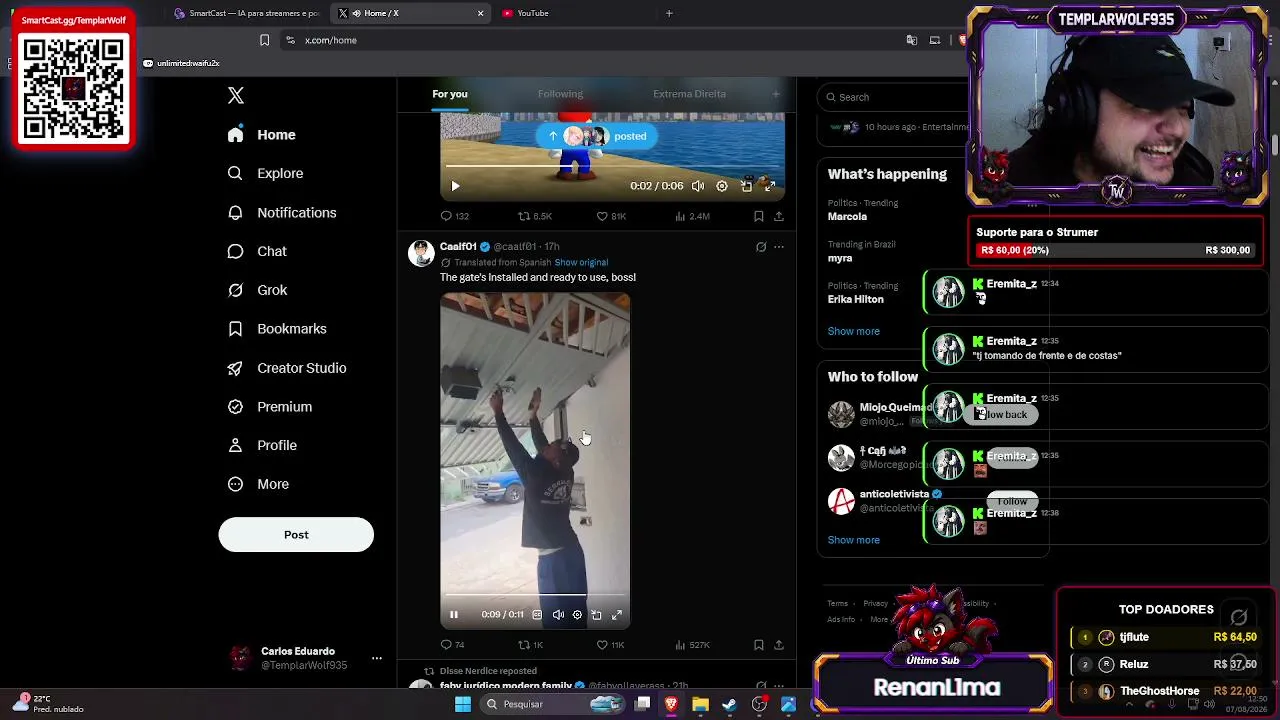
Task: Like the post with 81K likes
Action: point(611,216)
